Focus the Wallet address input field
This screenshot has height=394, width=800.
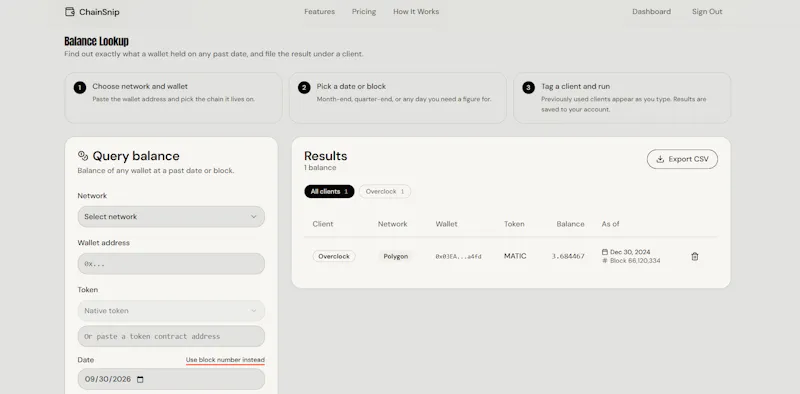[x=171, y=264]
